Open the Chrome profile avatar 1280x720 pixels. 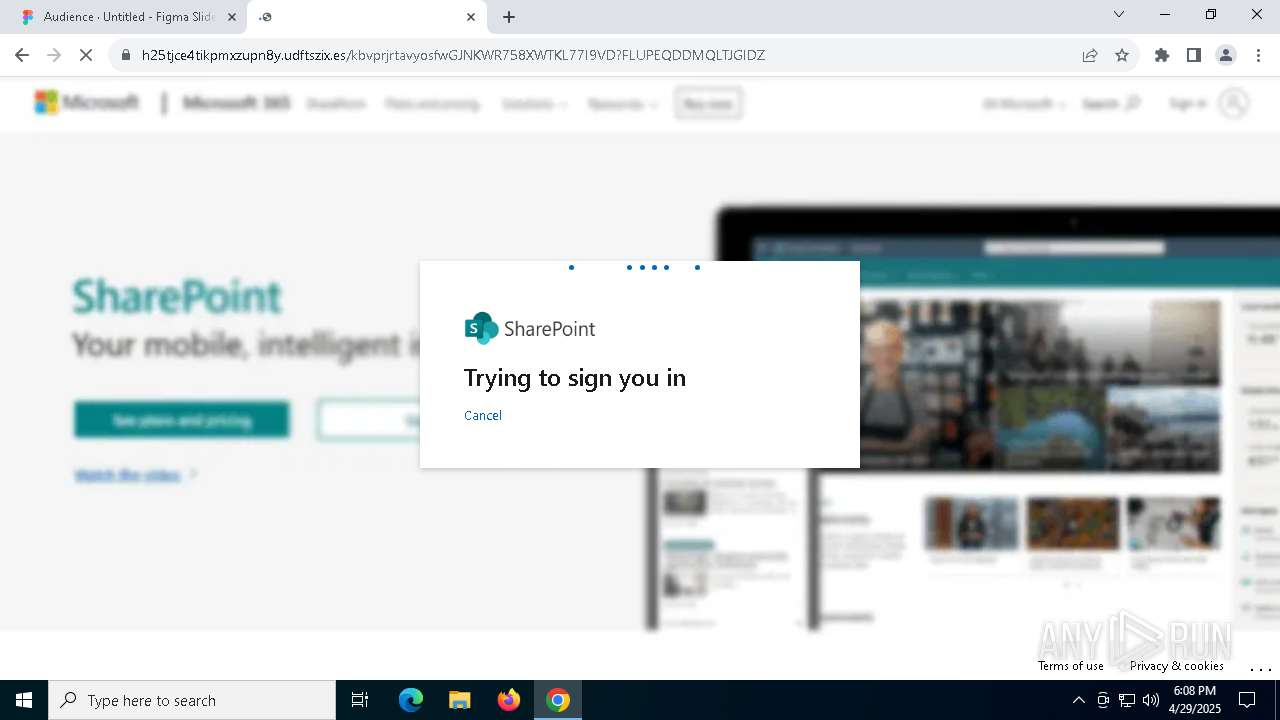pyautogui.click(x=1226, y=56)
